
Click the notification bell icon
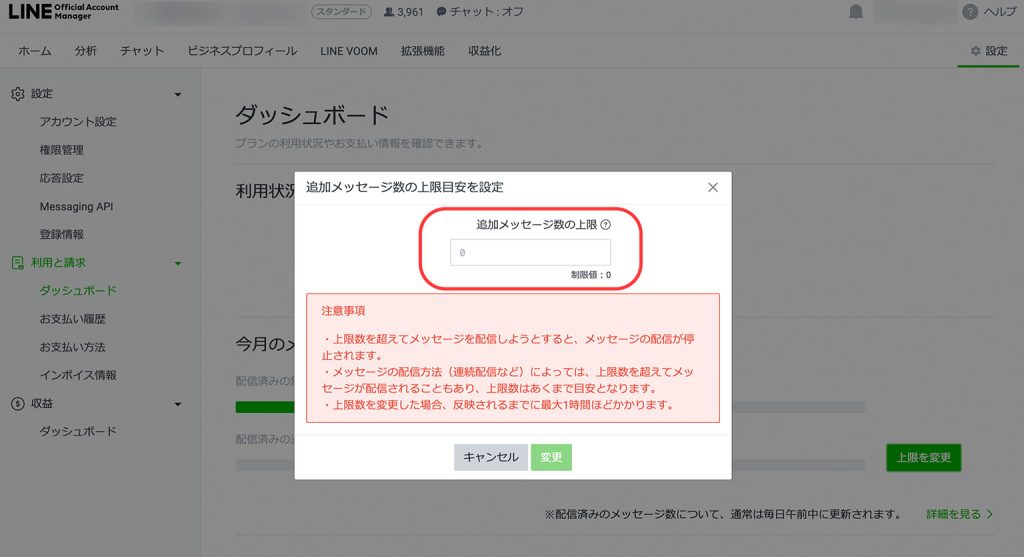pyautogui.click(x=856, y=12)
